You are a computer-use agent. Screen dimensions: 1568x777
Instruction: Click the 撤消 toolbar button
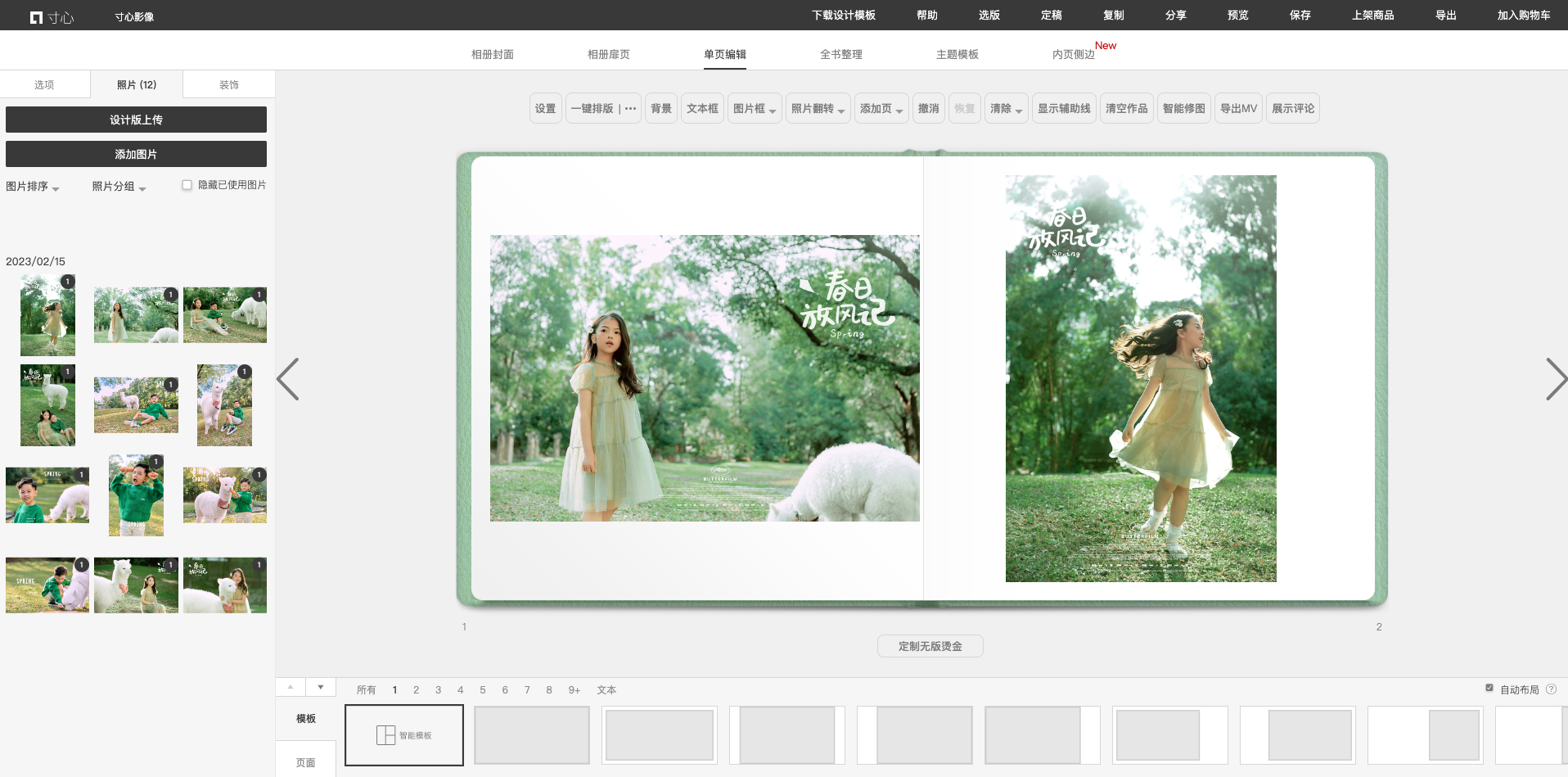tap(929, 109)
